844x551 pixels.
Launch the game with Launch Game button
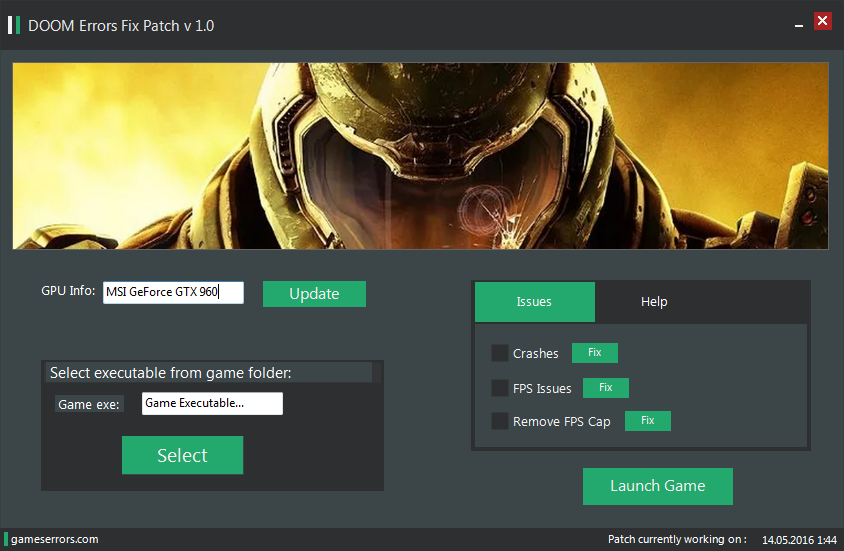tap(658, 486)
